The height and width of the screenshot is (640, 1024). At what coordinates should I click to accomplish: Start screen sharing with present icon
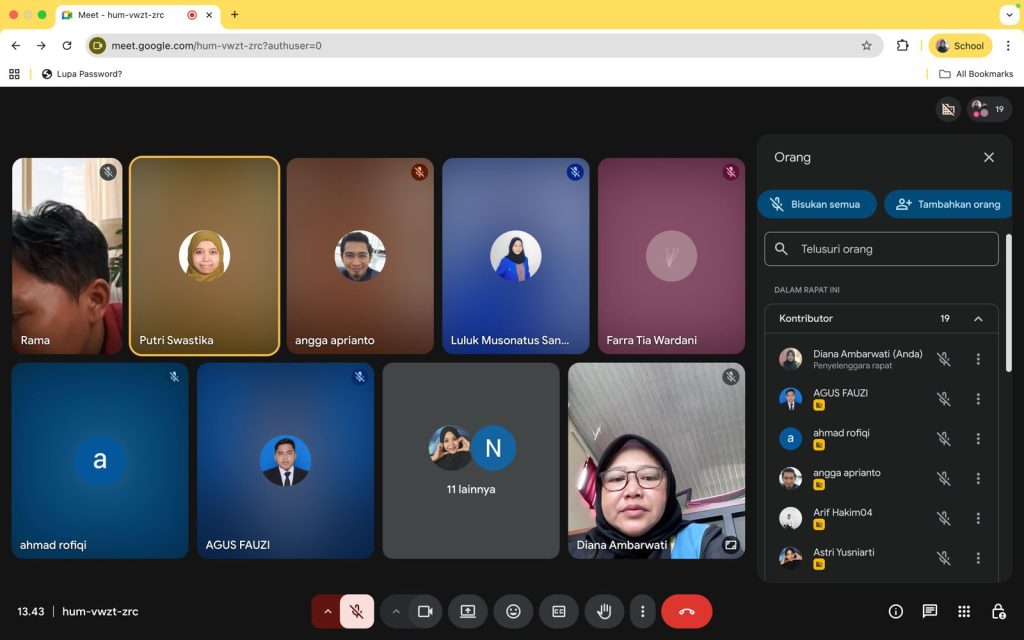click(x=467, y=611)
